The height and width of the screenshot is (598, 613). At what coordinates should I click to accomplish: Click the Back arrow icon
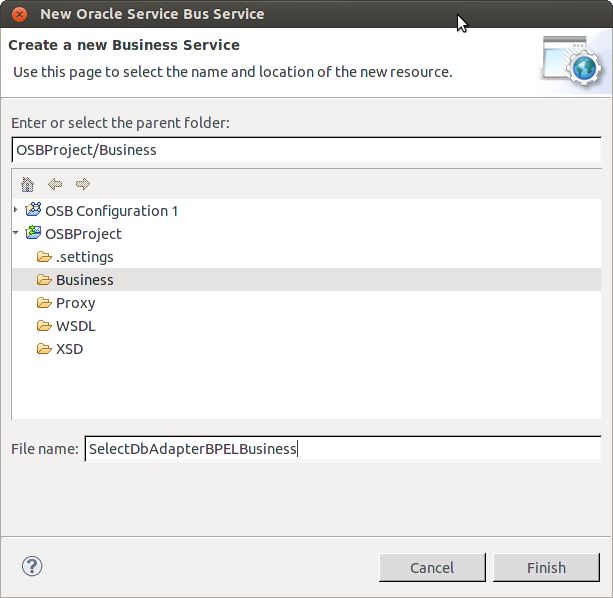pyautogui.click(x=55, y=184)
